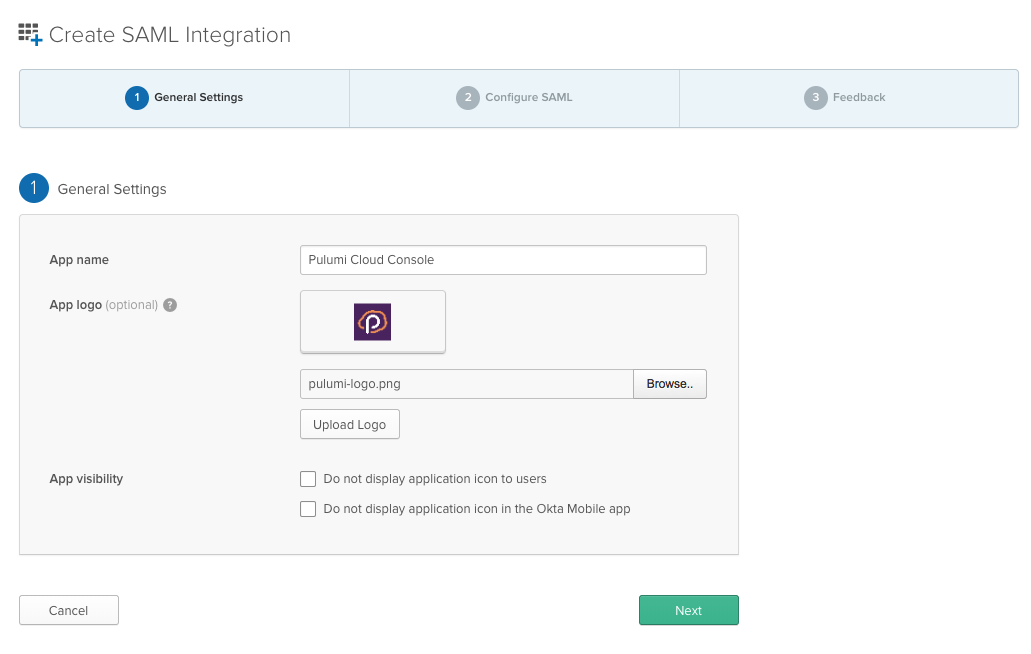Click the Upload Logo button

(349, 424)
